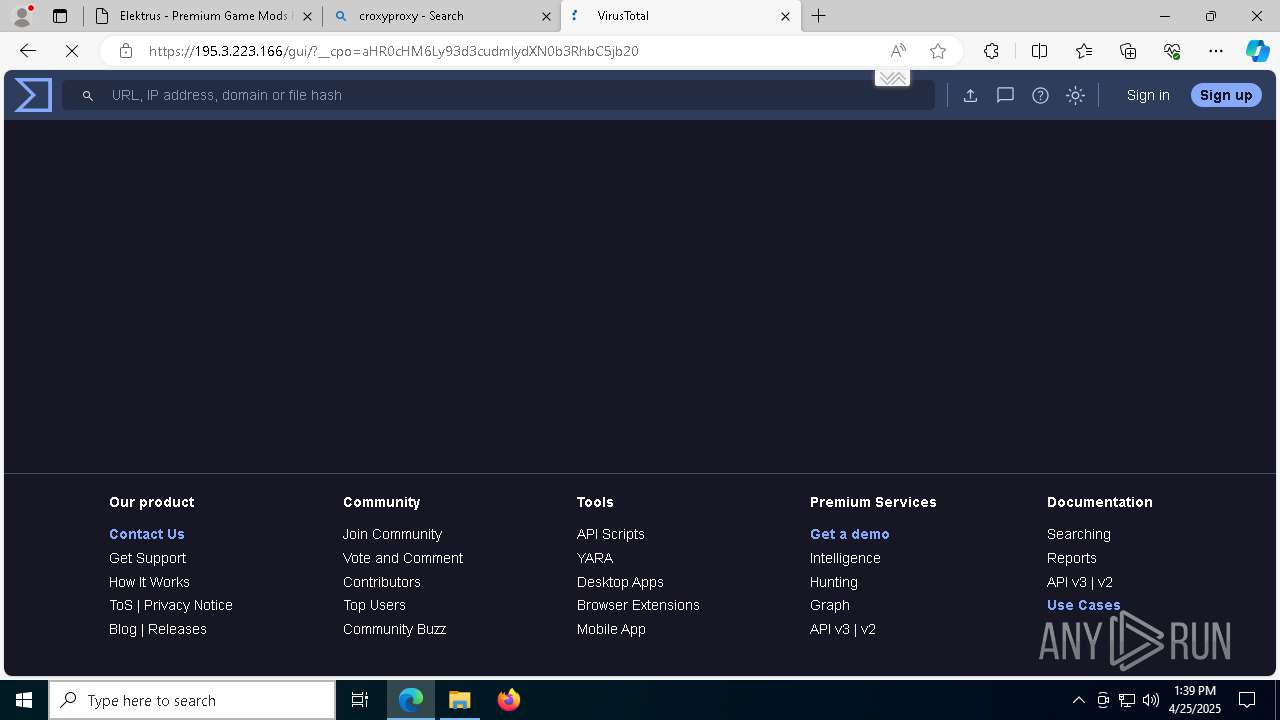View site information lock icon
The width and height of the screenshot is (1280, 720).
tap(125, 51)
